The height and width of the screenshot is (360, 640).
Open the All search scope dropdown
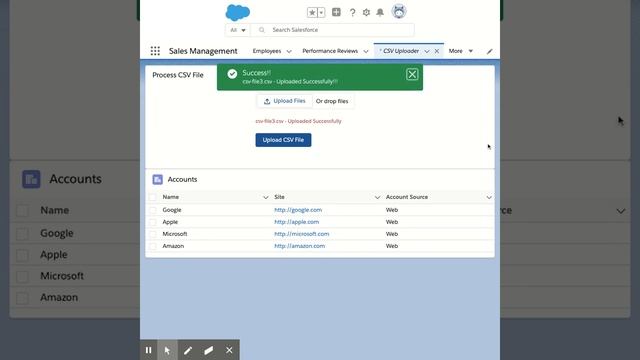coord(238,30)
